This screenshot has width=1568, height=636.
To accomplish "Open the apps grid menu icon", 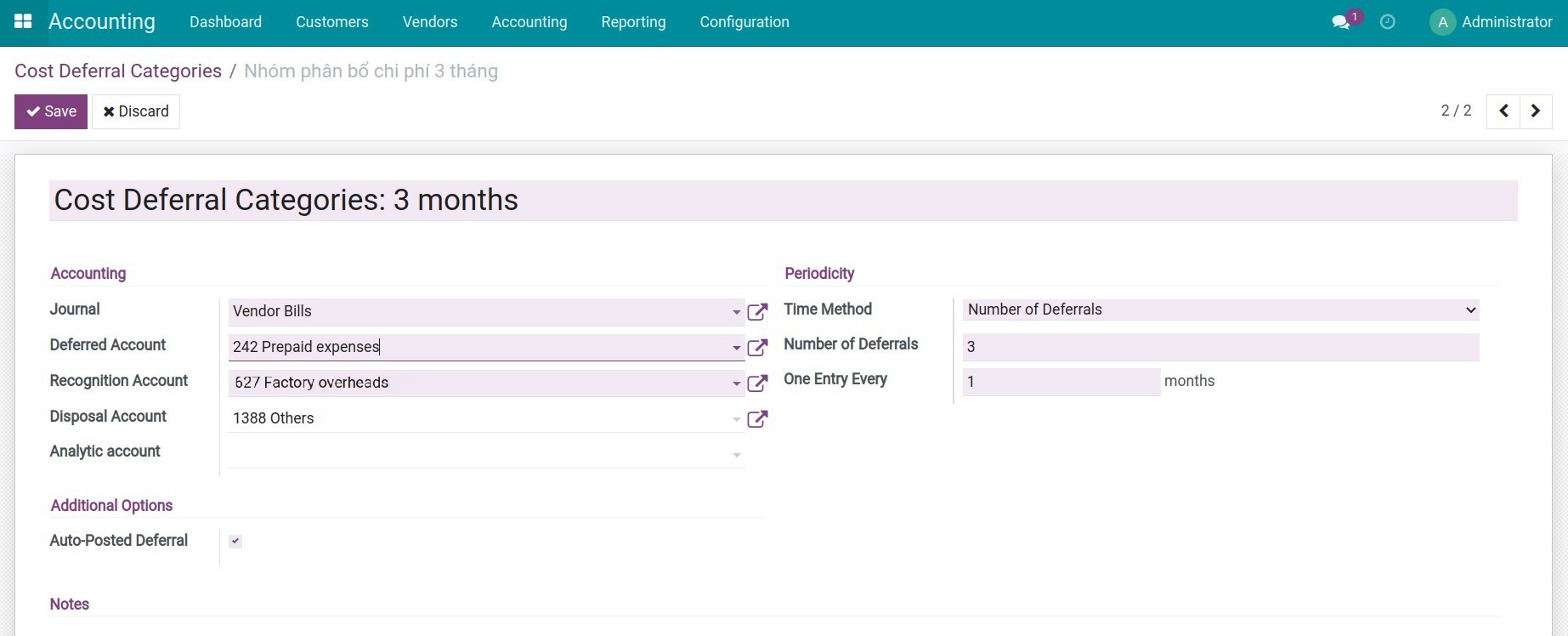I will coord(23,22).
